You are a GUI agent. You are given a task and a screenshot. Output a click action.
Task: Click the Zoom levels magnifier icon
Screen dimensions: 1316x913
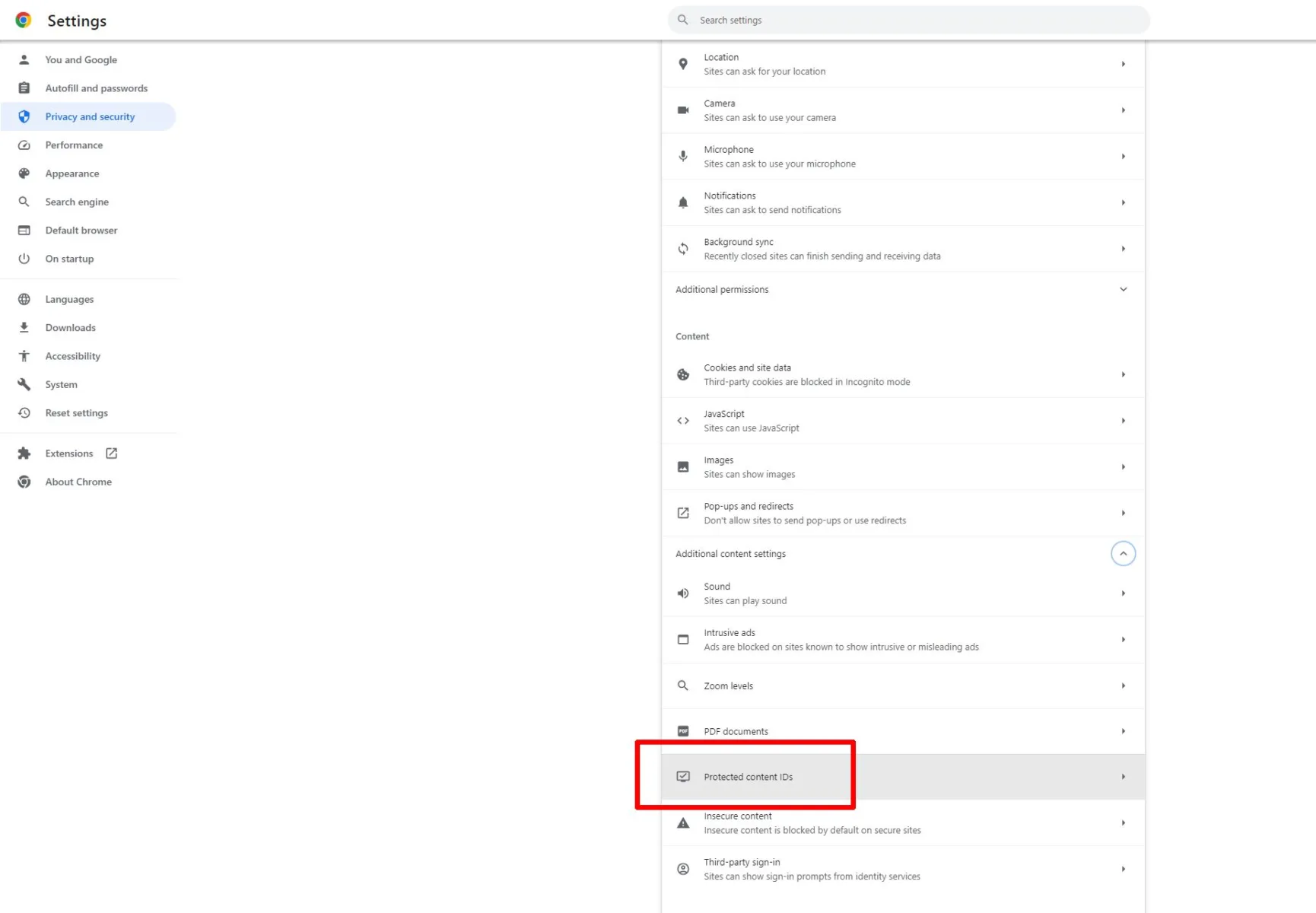pyautogui.click(x=683, y=686)
